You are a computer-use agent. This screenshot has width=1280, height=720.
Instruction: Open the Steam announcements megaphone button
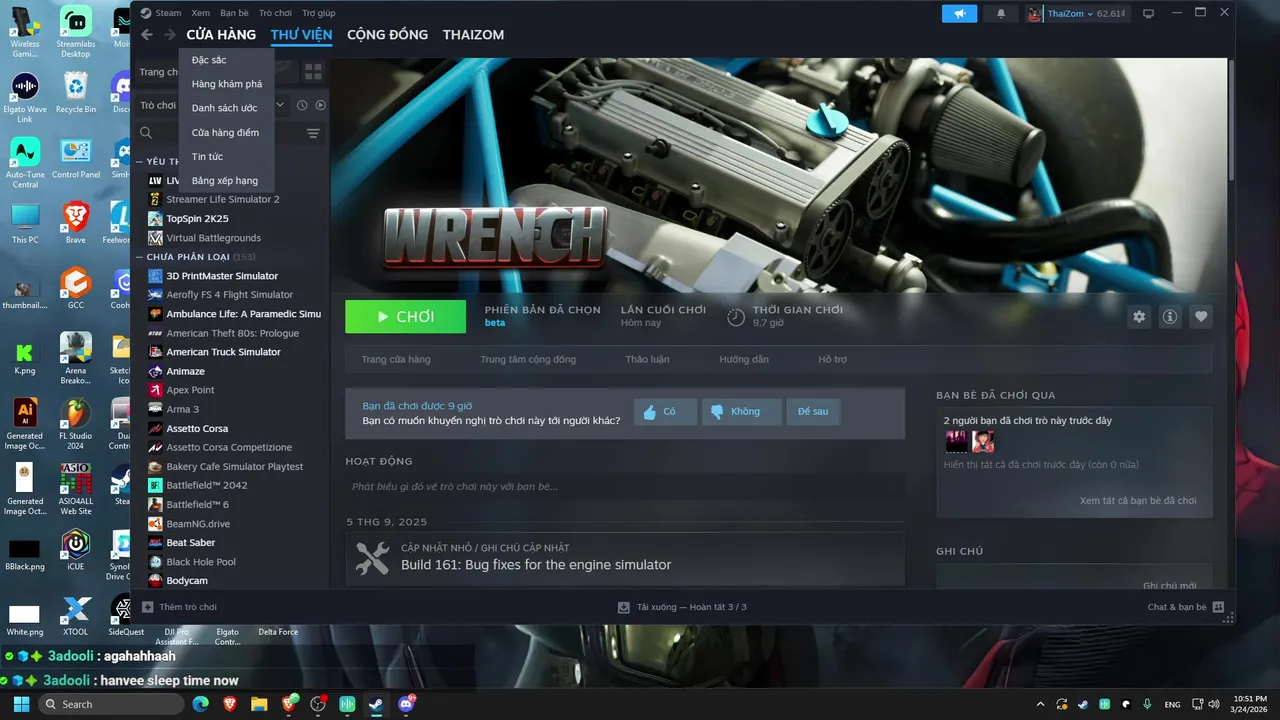pyautogui.click(x=959, y=13)
